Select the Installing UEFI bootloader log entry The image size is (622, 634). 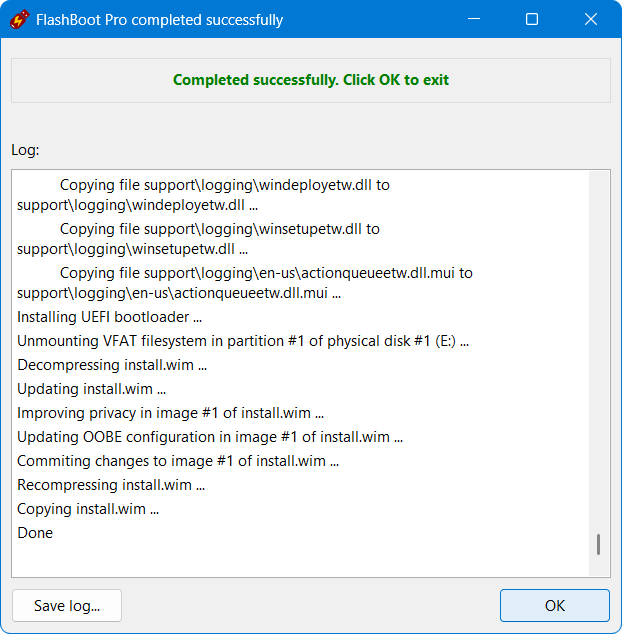click(109, 317)
